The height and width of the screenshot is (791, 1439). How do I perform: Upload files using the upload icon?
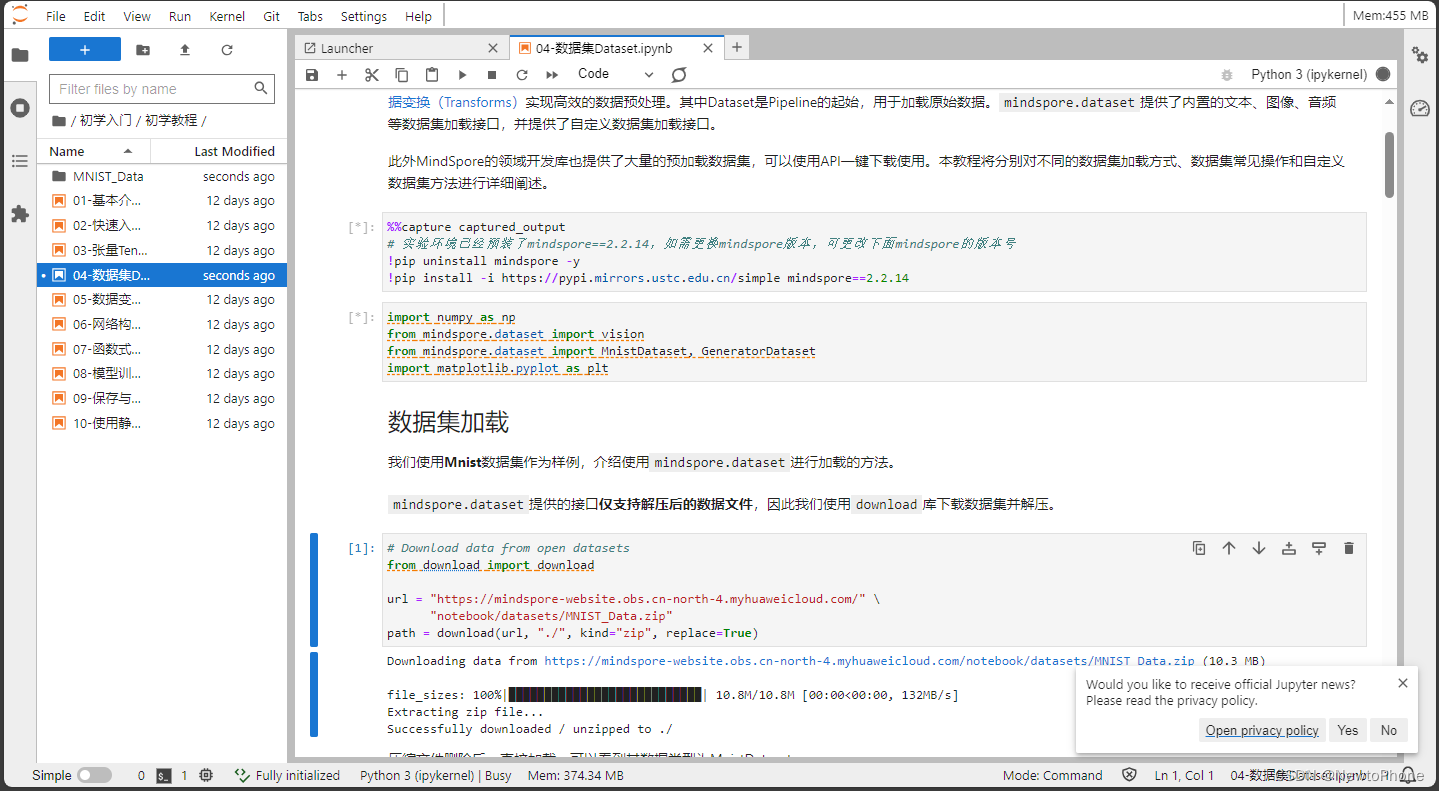(185, 49)
